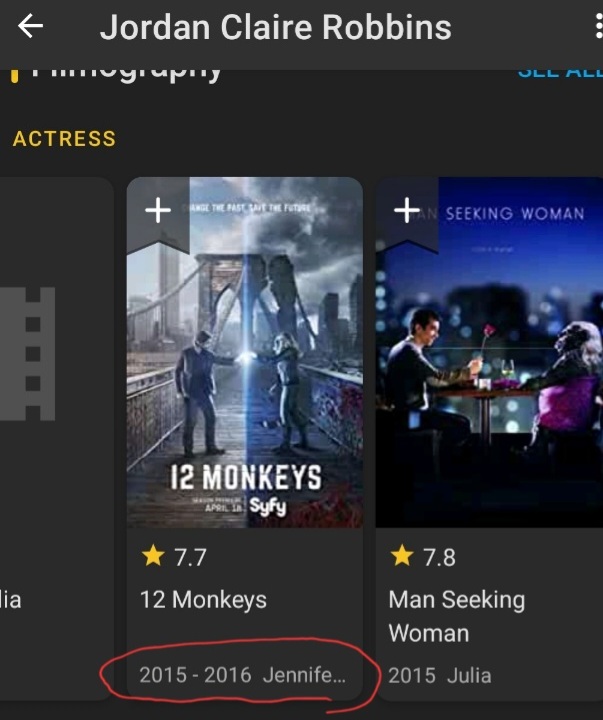Tap the ACTRESS section label
The width and height of the screenshot is (603, 720).
(x=64, y=139)
